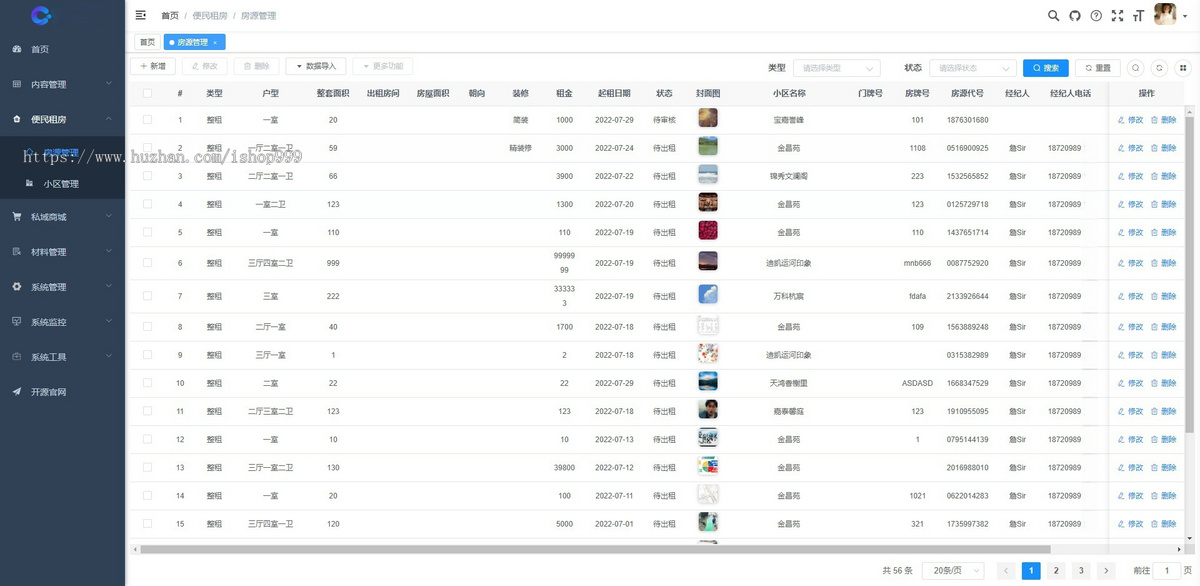Check the checkbox for row 11
The height and width of the screenshot is (586, 1200).
click(148, 411)
